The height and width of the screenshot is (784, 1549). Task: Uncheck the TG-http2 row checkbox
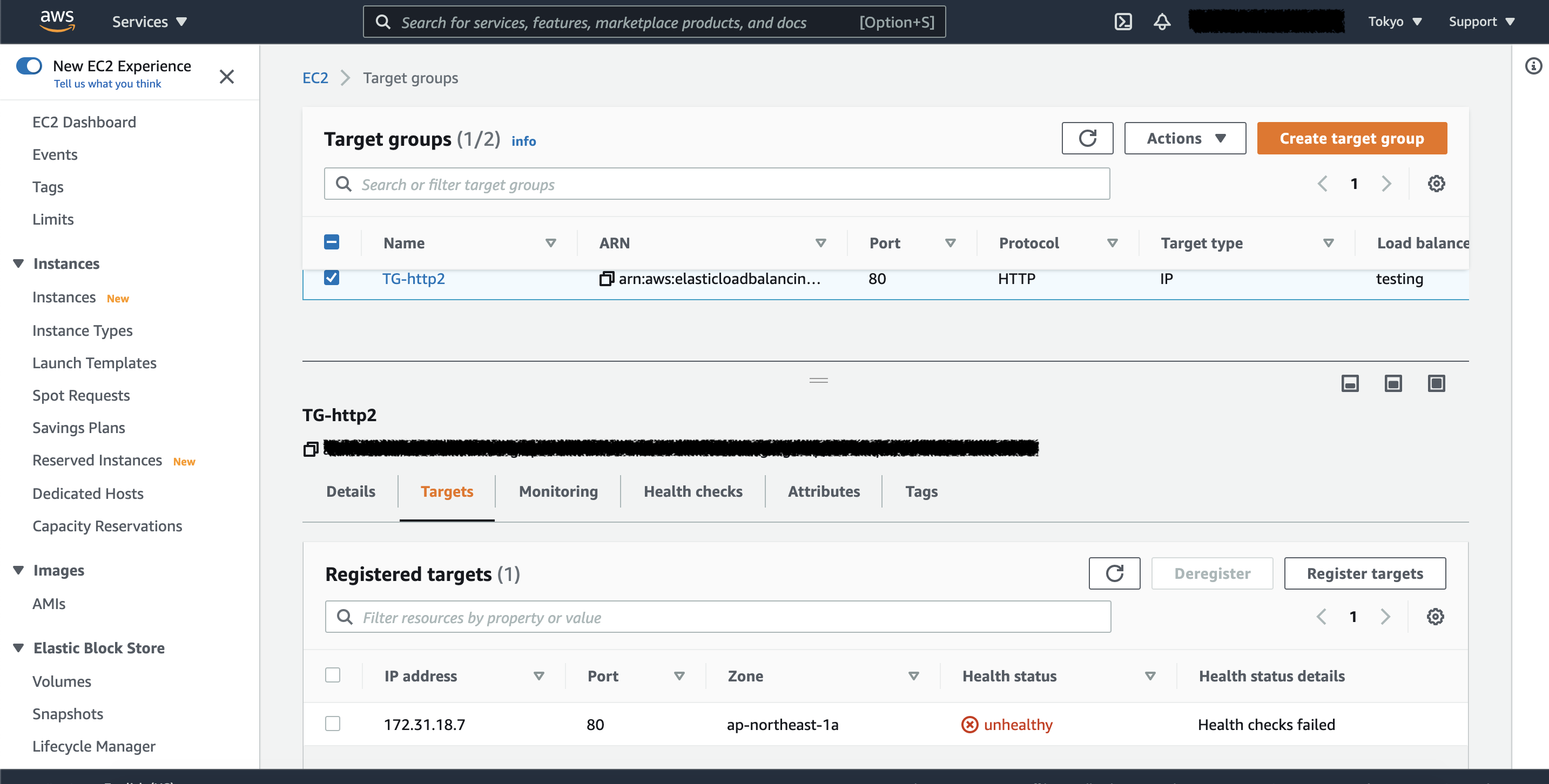[331, 278]
